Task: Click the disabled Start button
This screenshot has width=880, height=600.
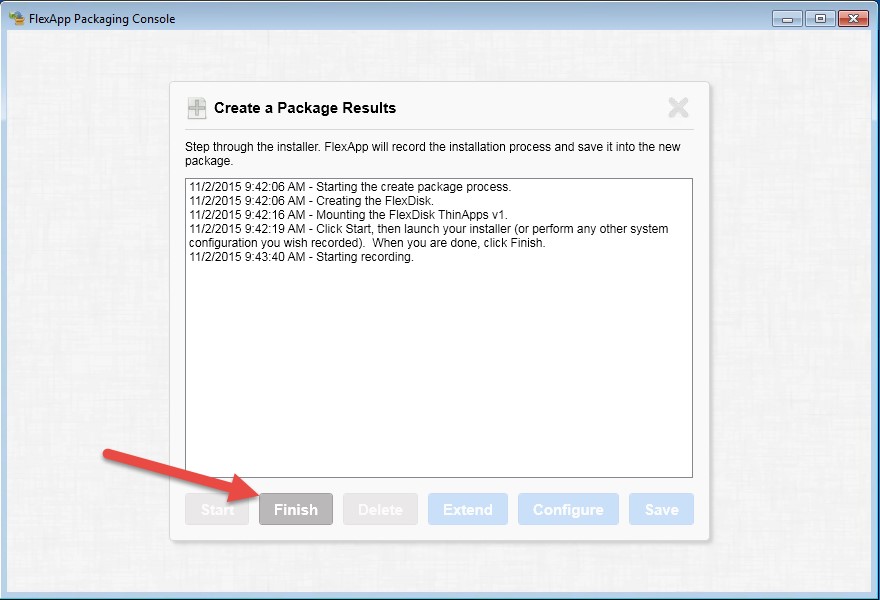Action: [217, 509]
